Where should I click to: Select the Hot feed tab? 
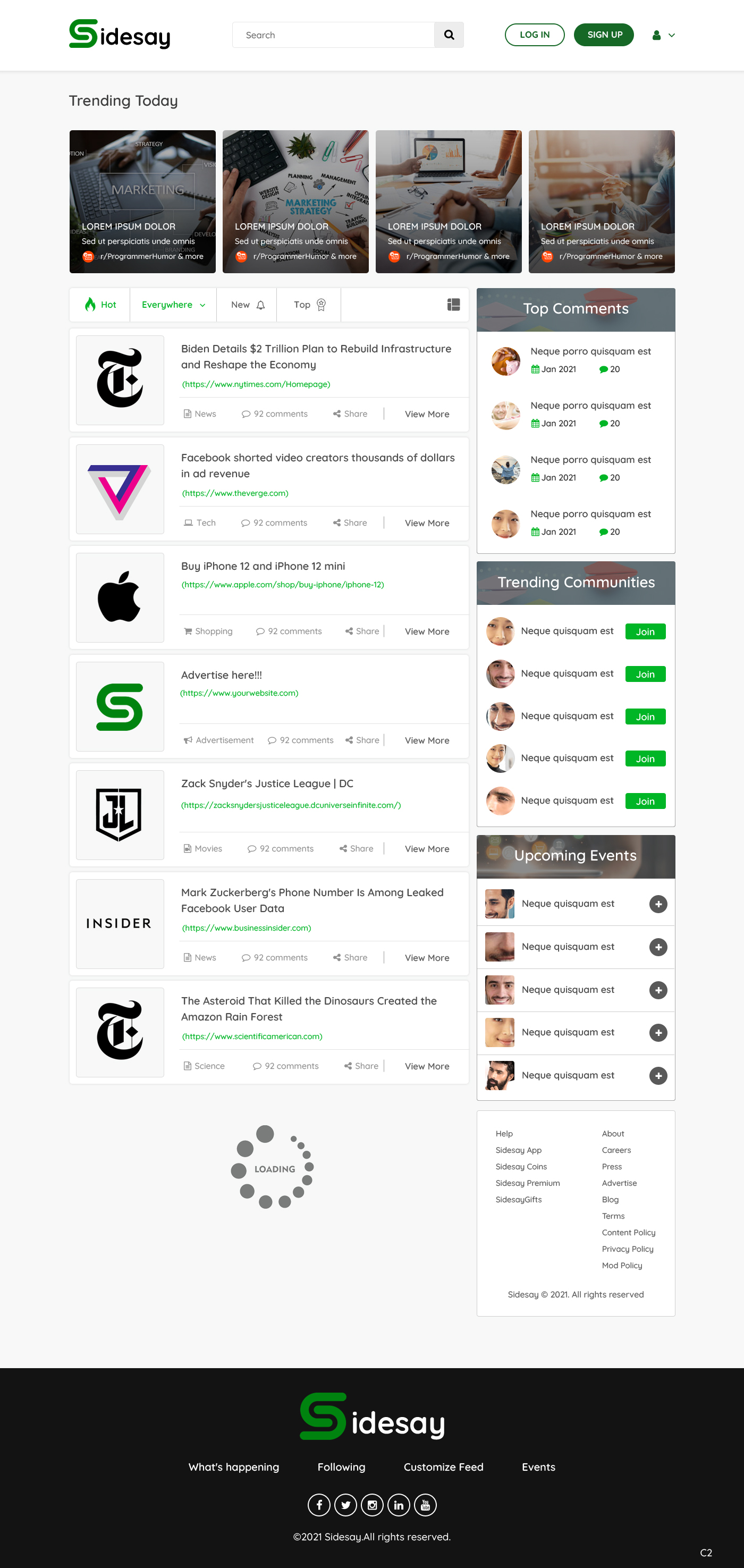[100, 305]
